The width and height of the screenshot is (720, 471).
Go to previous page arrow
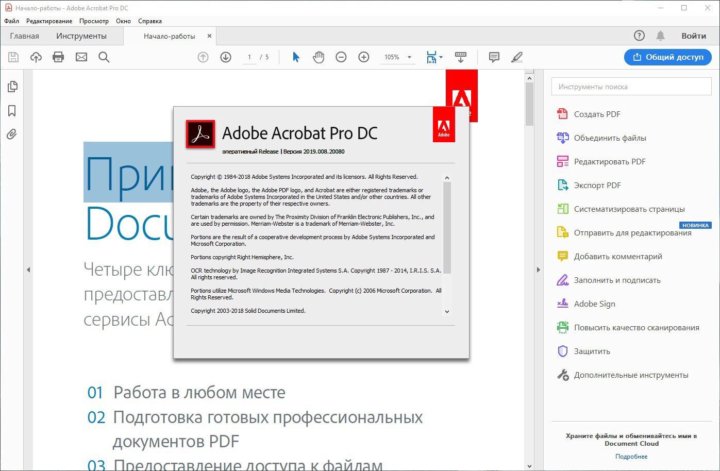coord(203,57)
